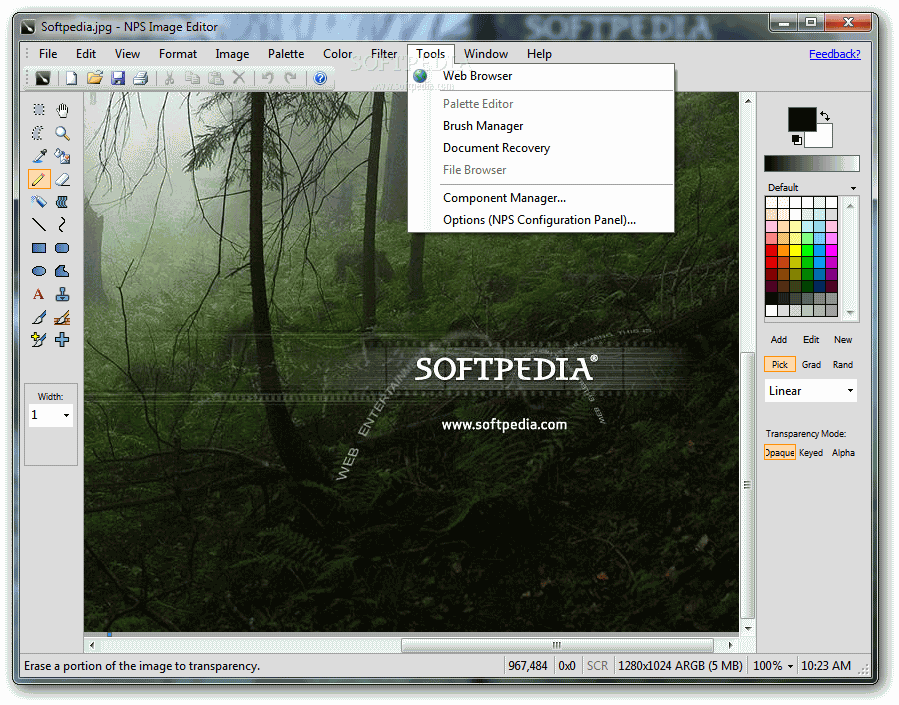Set transparency mode to Opaque
This screenshot has width=899, height=705.
[780, 453]
